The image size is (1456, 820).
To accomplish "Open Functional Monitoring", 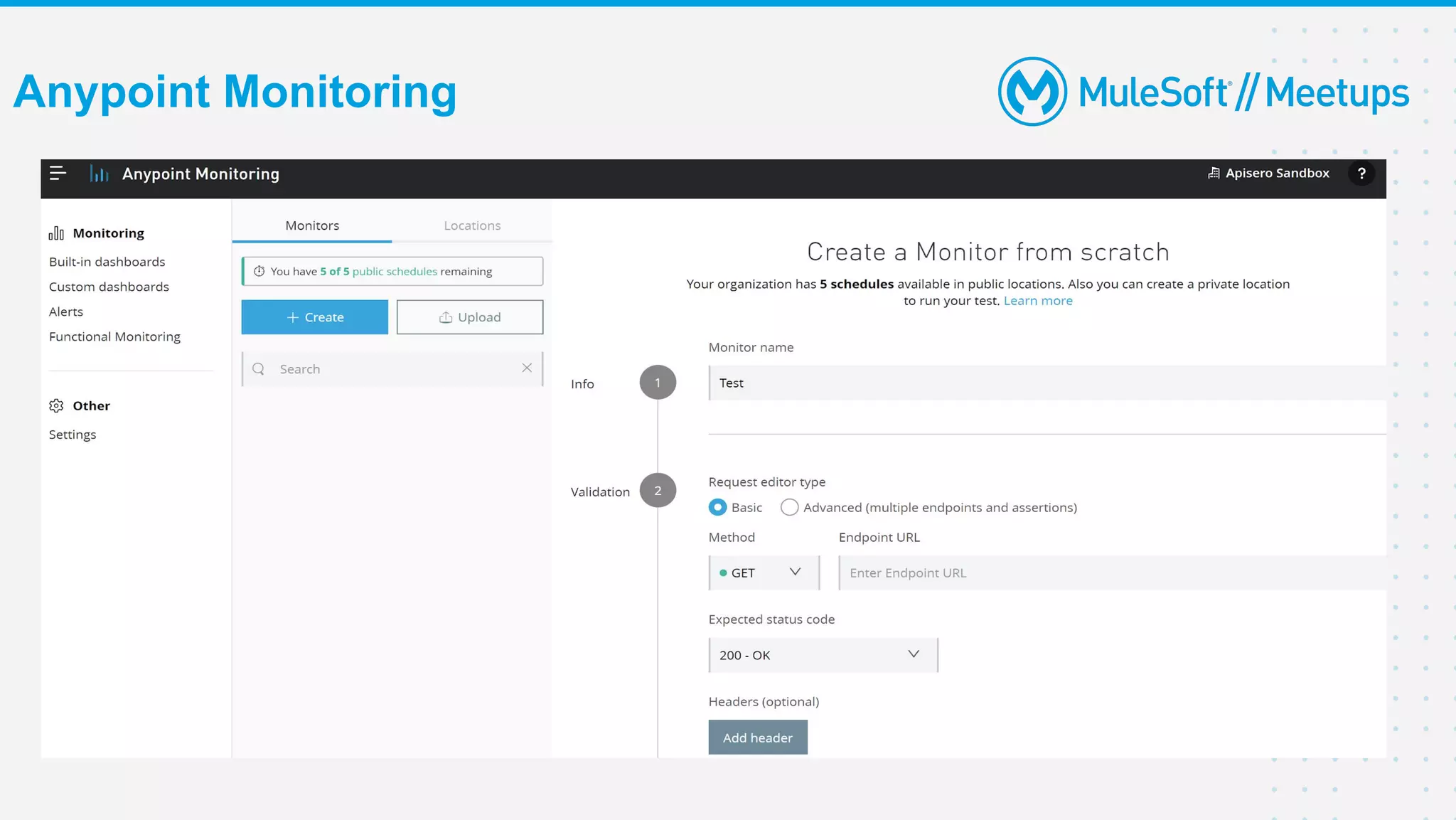I will click(114, 336).
